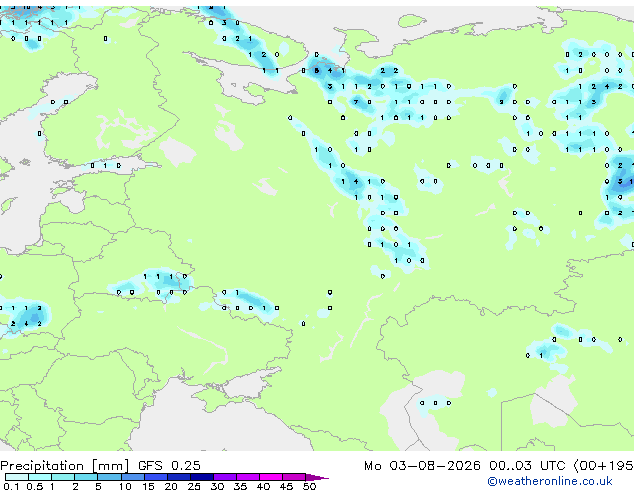Click the weatheronline.co.uk copyright link
The image size is (634, 490).
coord(550,481)
